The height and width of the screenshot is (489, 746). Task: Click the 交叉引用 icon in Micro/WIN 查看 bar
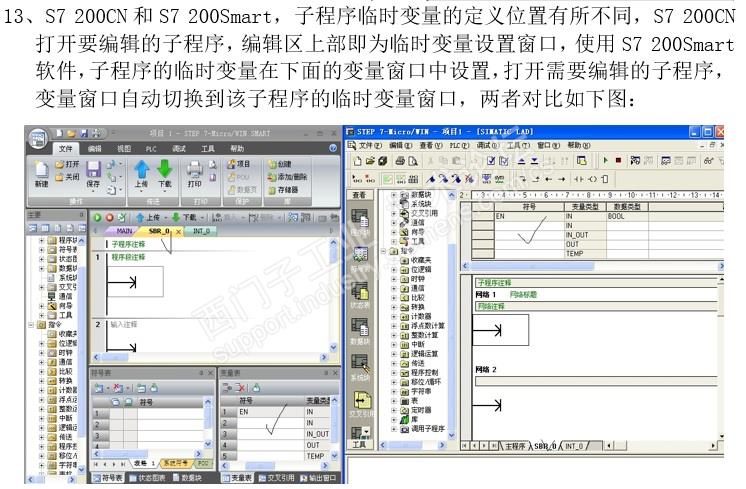361,401
